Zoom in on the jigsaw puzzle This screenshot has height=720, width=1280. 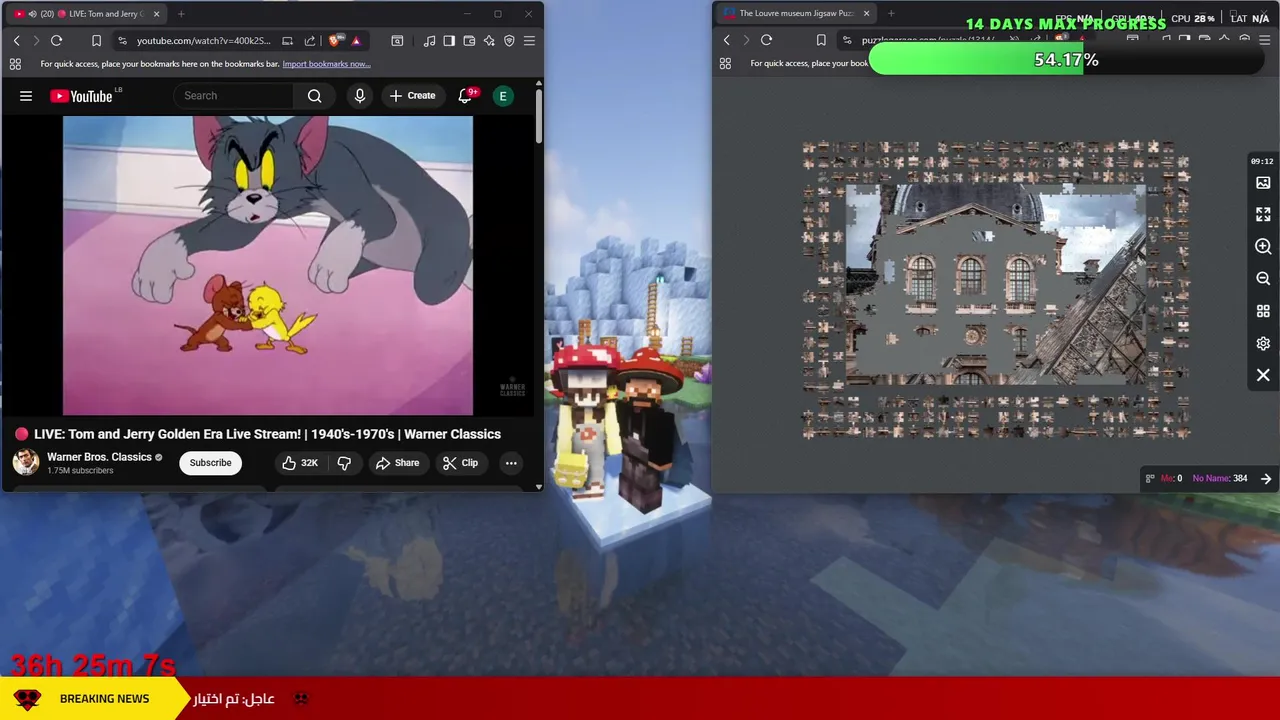click(x=1263, y=247)
